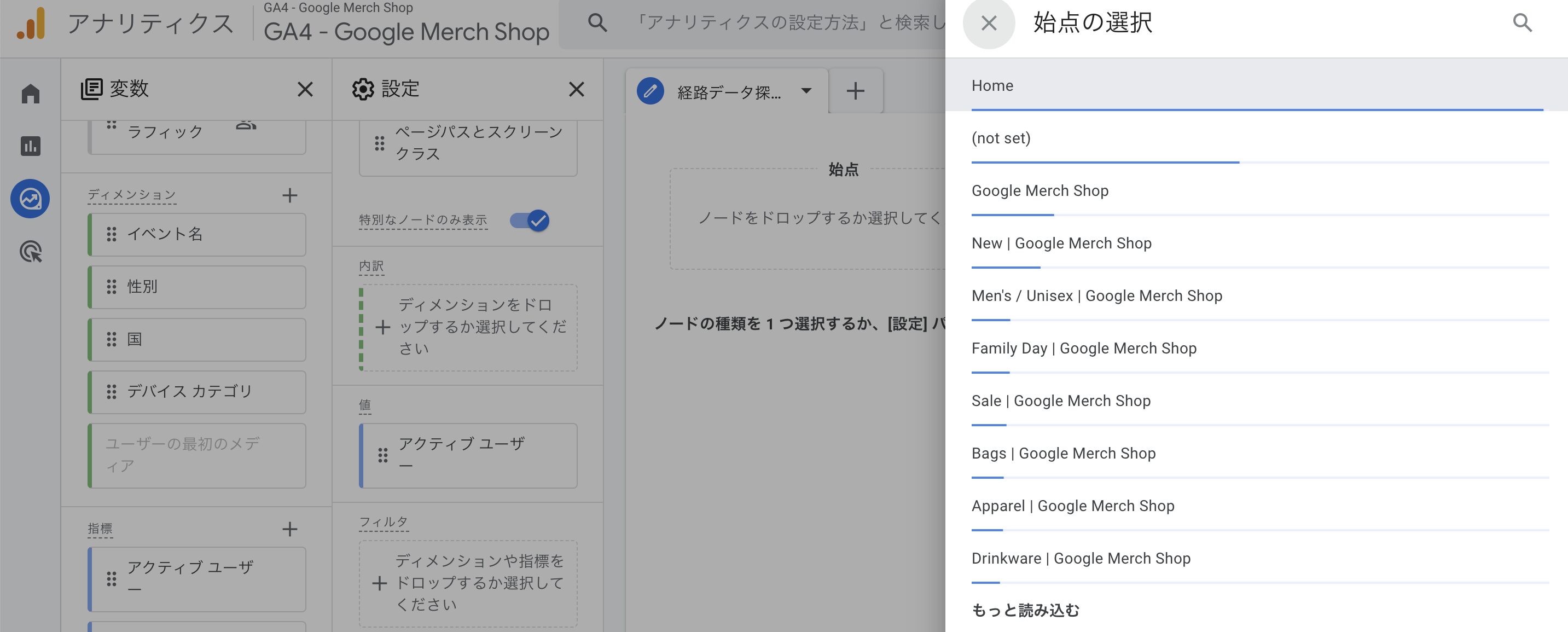Image resolution: width=1568 pixels, height=632 pixels.
Task: Open the 経路データ探... tab dropdown arrow
Action: click(x=806, y=91)
